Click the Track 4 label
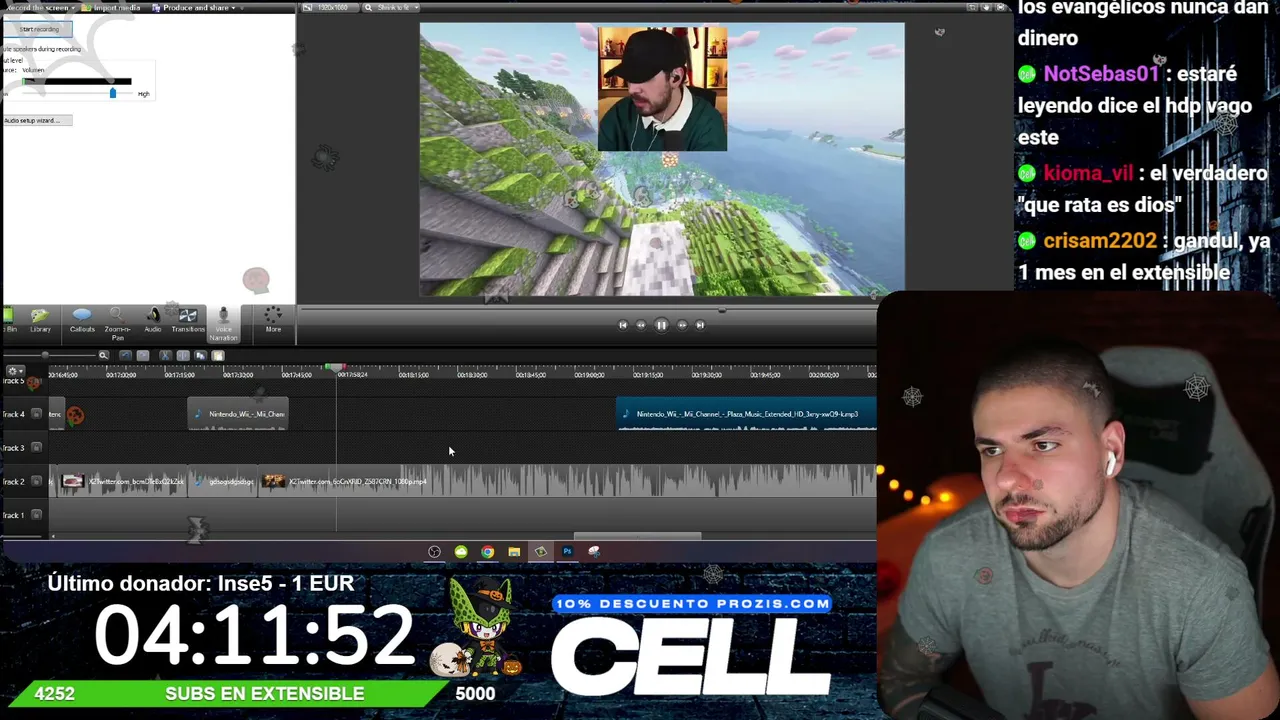 (13, 414)
